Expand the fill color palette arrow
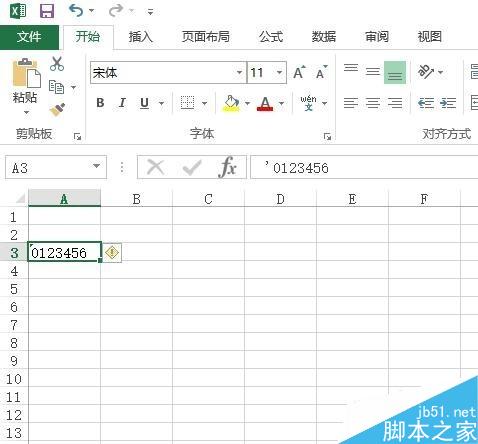The image size is (478, 444). point(247,103)
